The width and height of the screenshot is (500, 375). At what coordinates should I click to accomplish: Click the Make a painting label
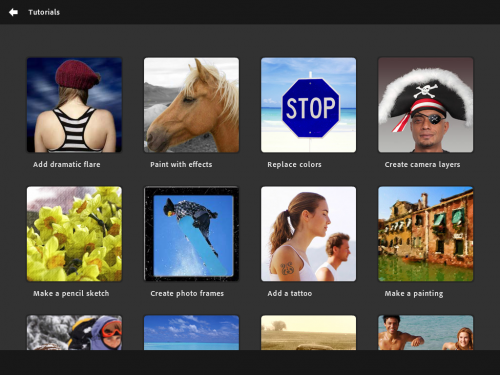[414, 293]
